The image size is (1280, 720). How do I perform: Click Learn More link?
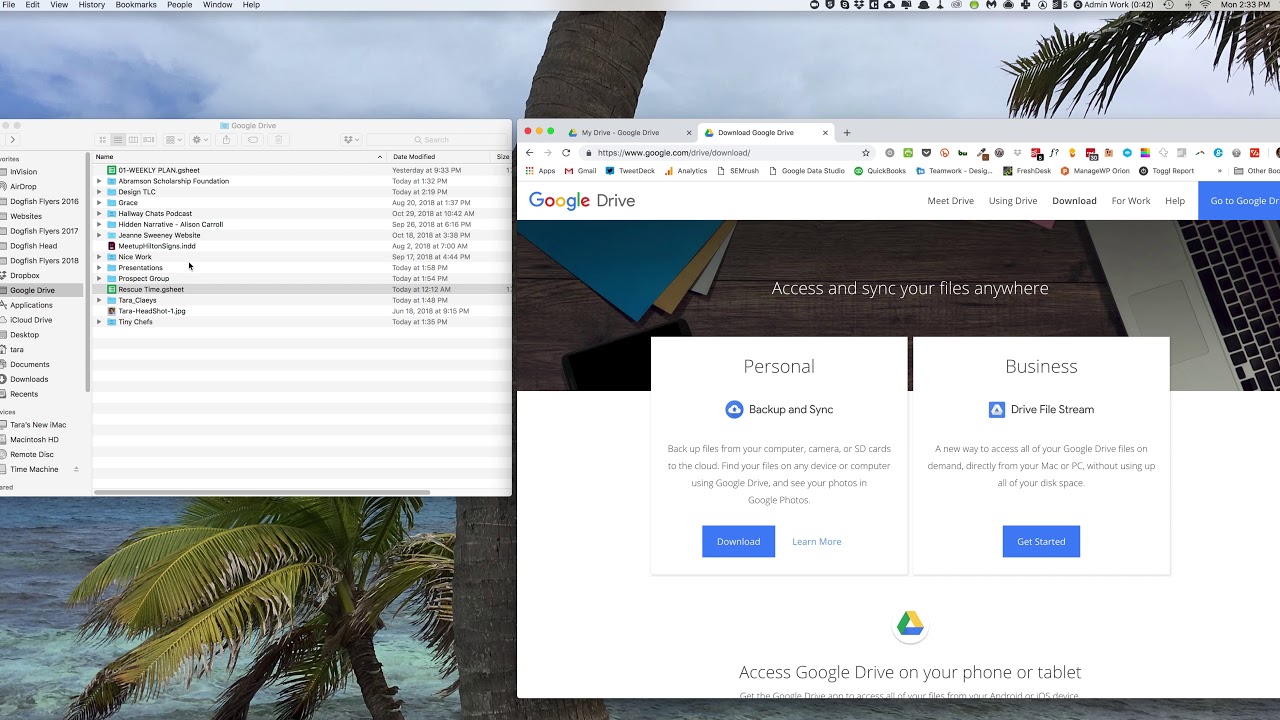click(x=817, y=542)
